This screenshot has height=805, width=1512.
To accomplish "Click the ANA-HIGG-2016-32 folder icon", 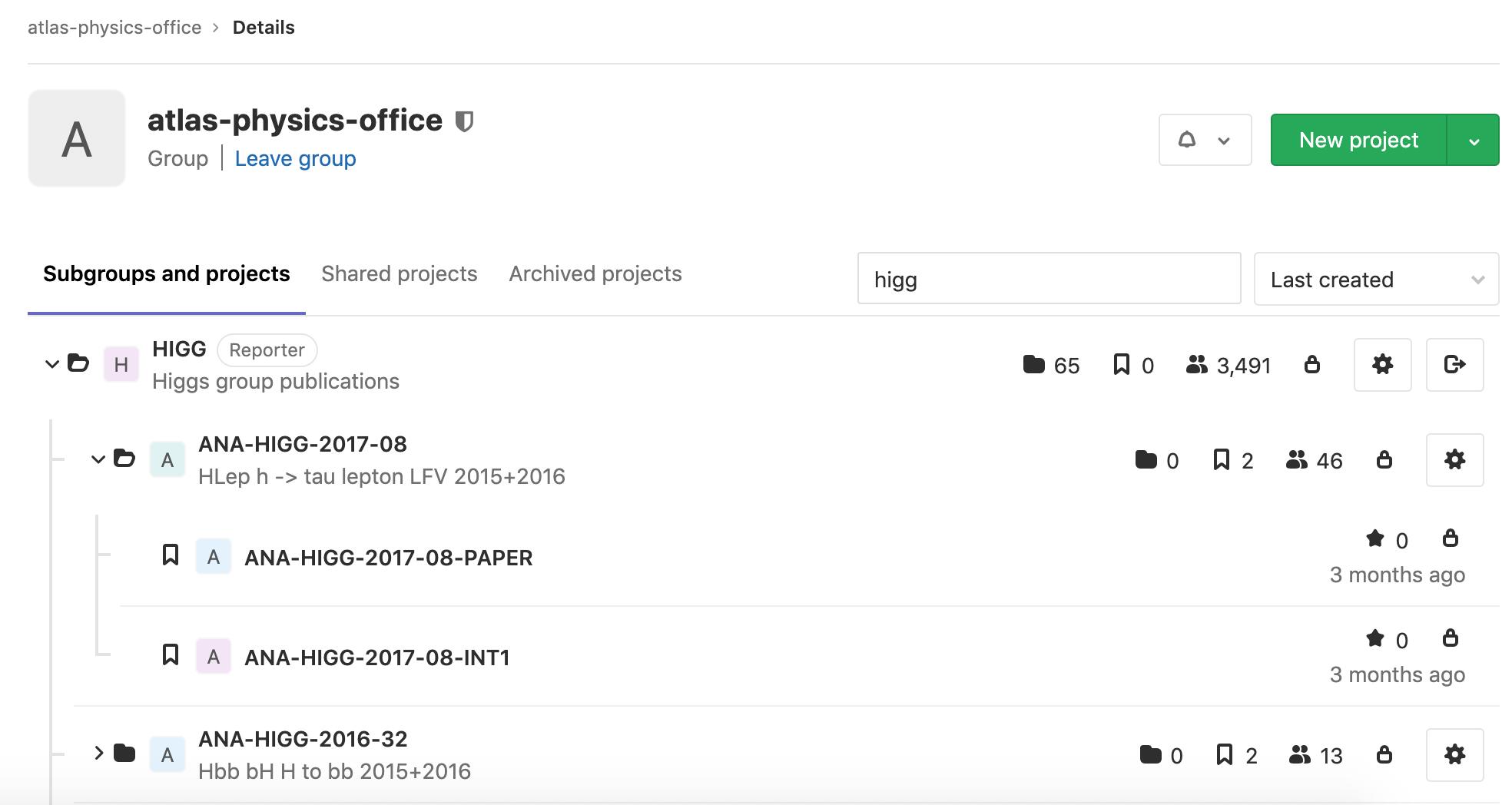I will 124,753.
